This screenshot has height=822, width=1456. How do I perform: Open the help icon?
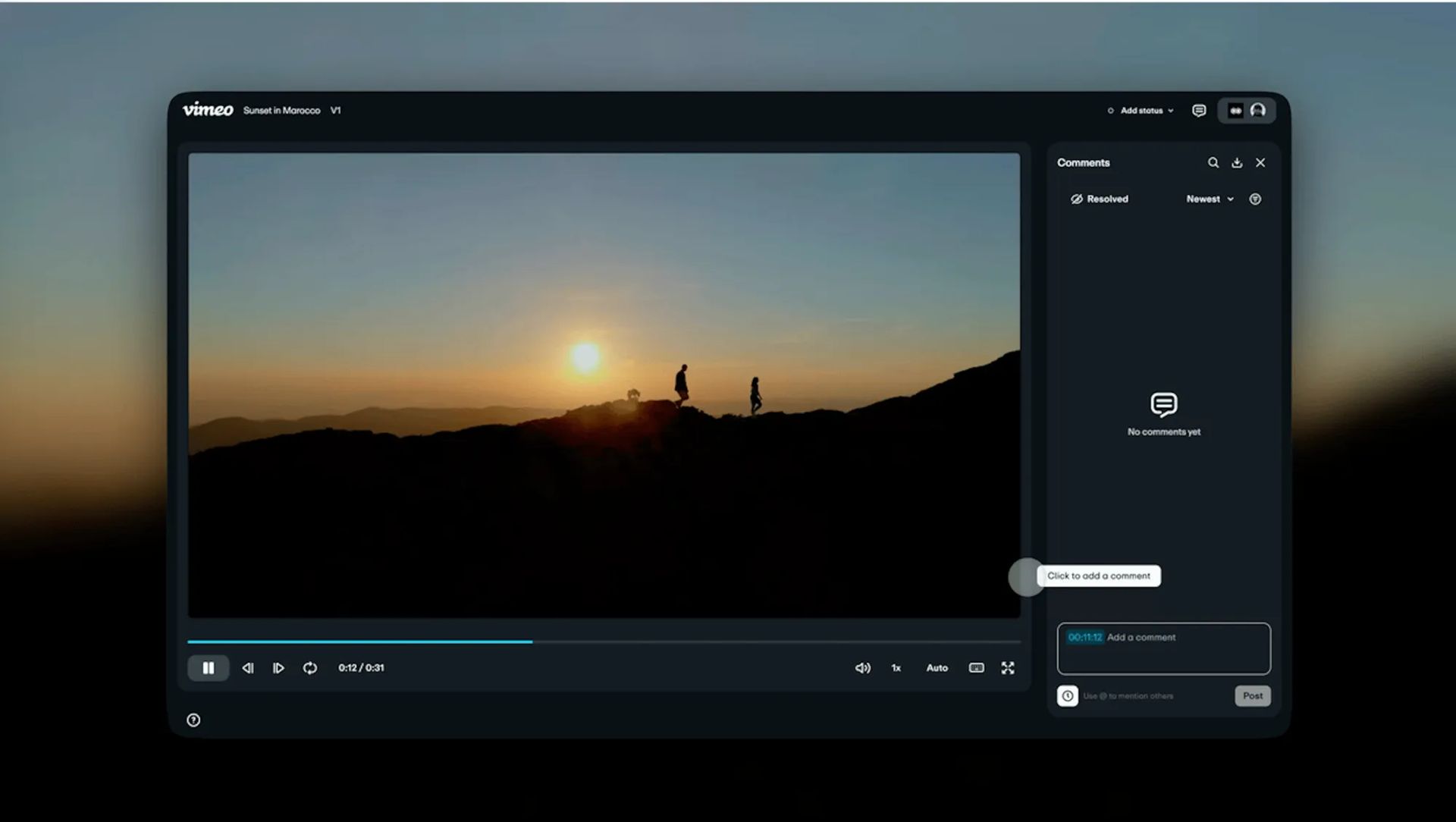coord(193,720)
